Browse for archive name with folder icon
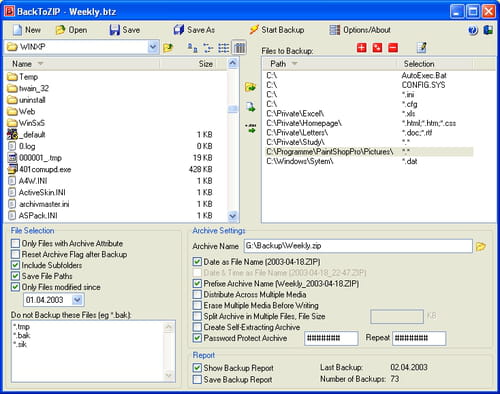The image size is (500, 394). (481, 246)
